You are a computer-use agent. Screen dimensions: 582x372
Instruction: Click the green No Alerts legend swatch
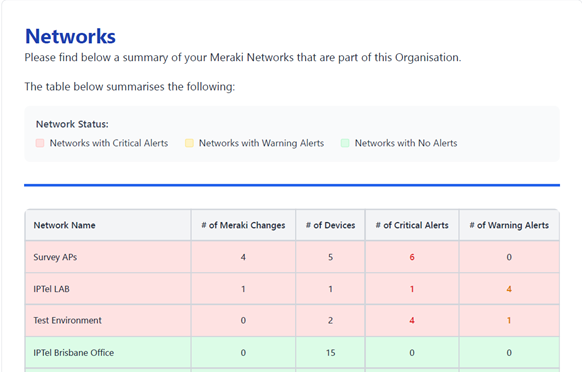tap(345, 143)
